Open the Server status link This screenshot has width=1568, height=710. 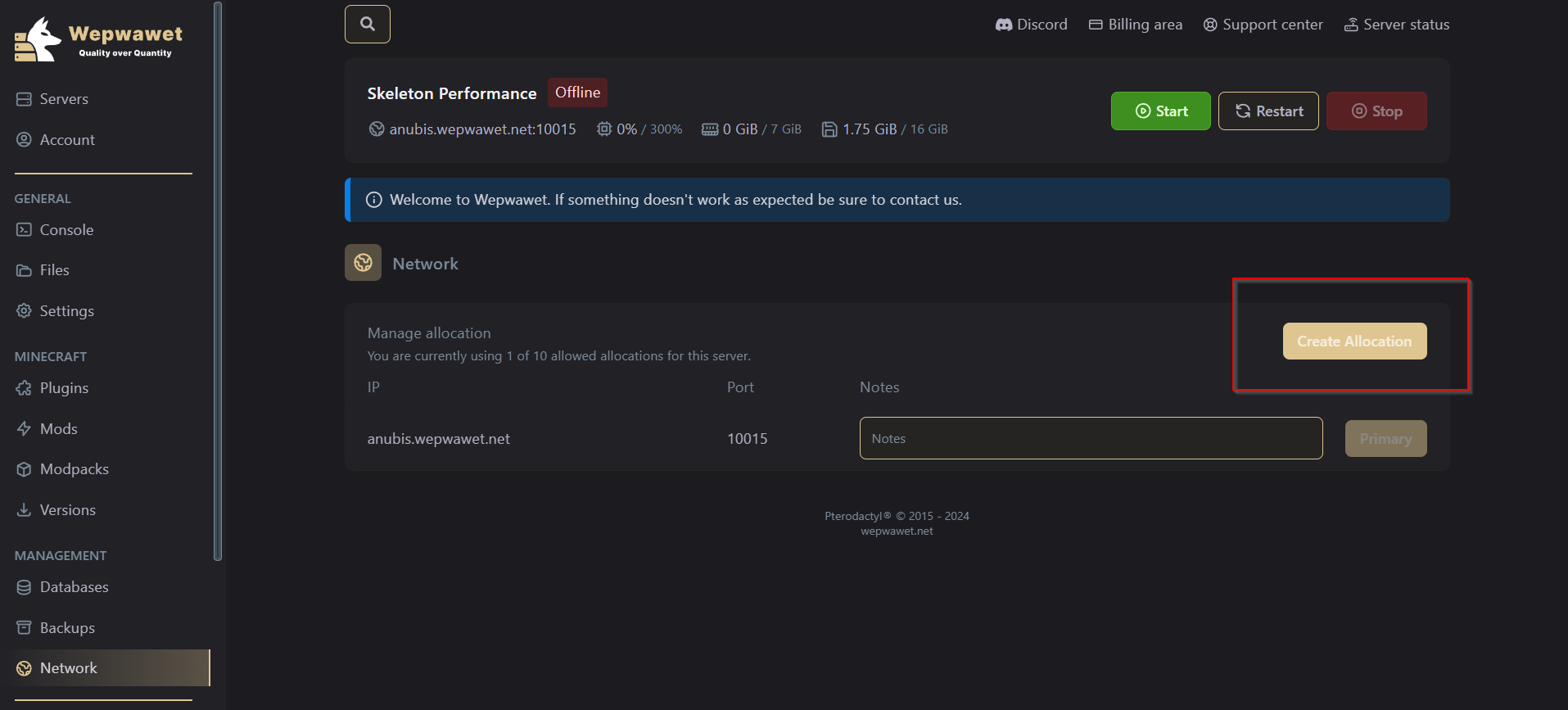[1396, 25]
